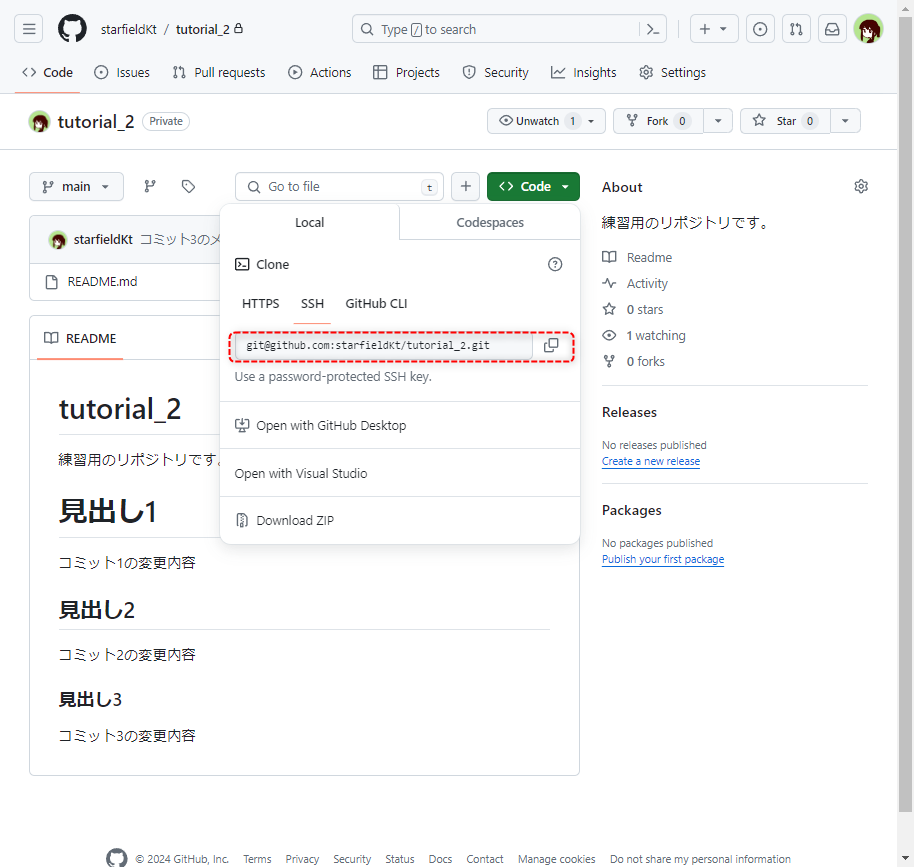Switch to the Codespaces tab
914x867 pixels.
(x=490, y=223)
